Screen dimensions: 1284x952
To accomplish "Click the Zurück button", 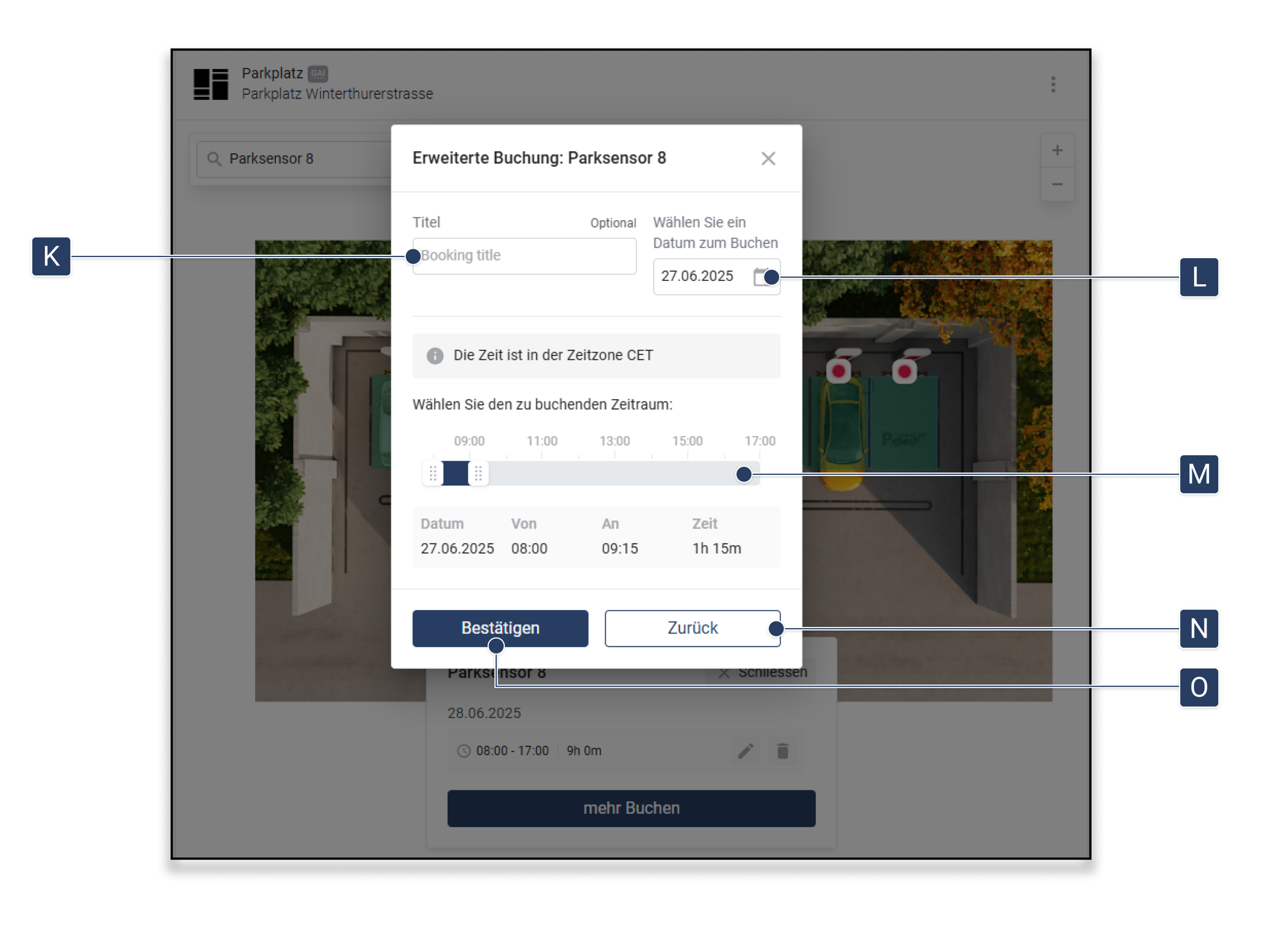I will pyautogui.click(x=692, y=628).
